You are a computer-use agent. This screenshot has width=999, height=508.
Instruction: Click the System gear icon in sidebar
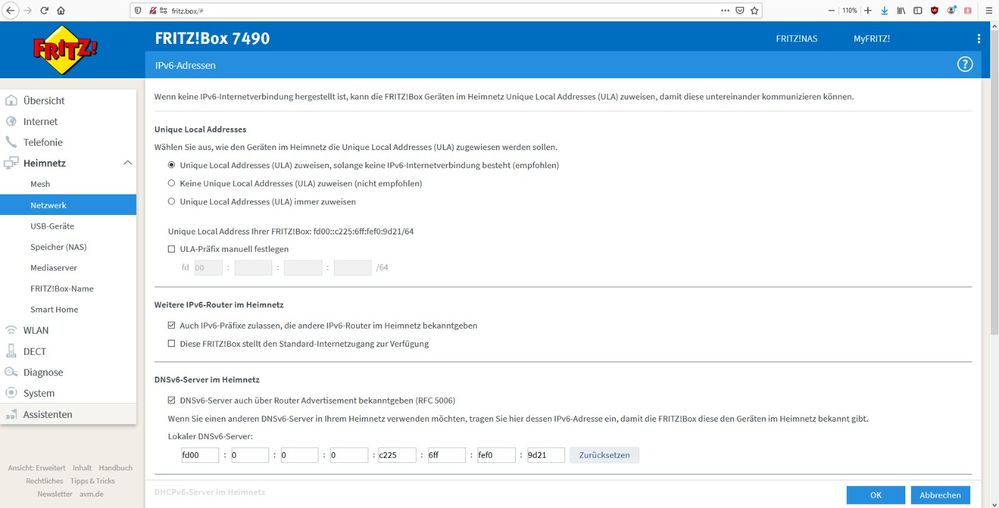click(x=11, y=393)
